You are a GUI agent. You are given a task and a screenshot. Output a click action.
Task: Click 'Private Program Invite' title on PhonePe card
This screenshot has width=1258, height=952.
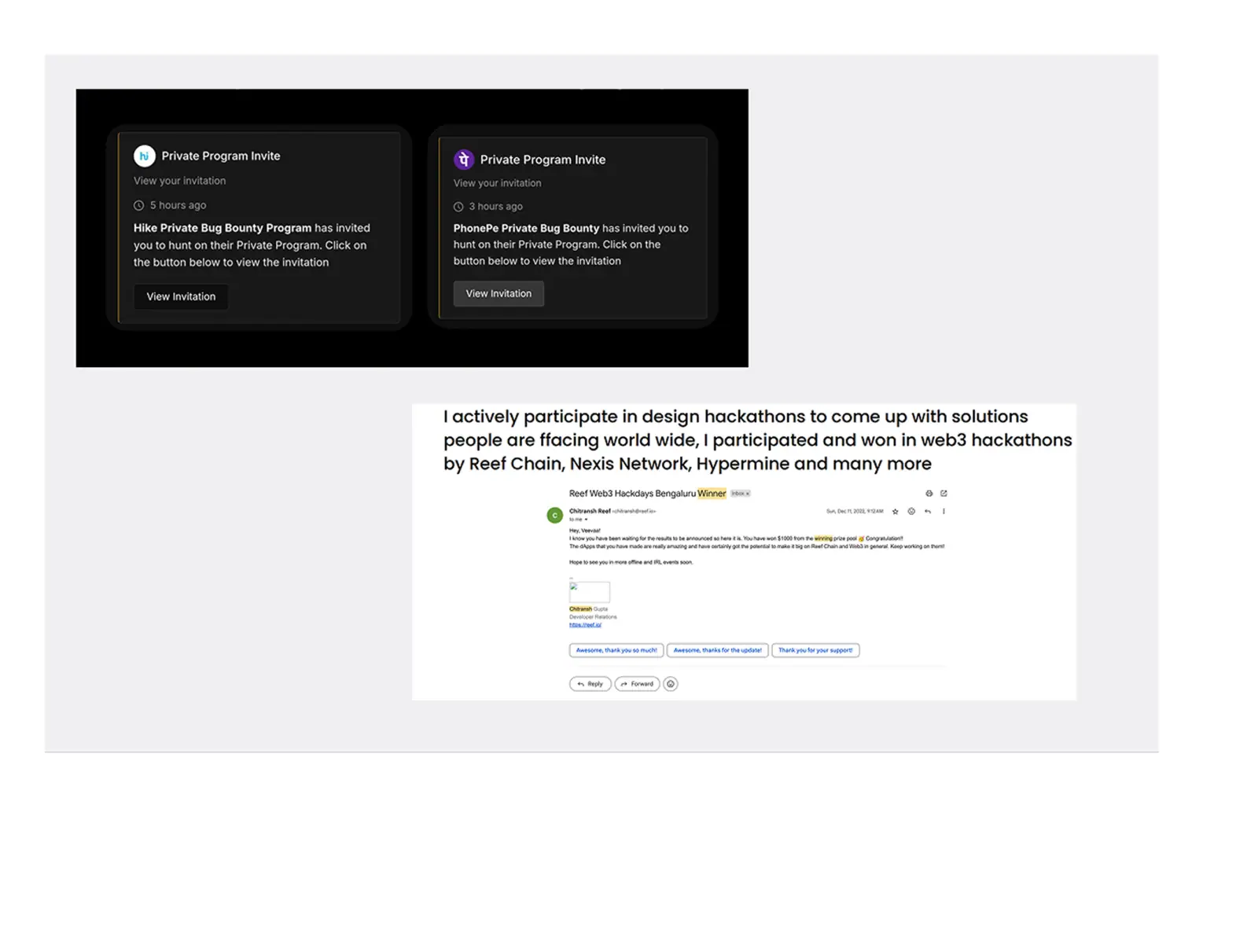(543, 160)
